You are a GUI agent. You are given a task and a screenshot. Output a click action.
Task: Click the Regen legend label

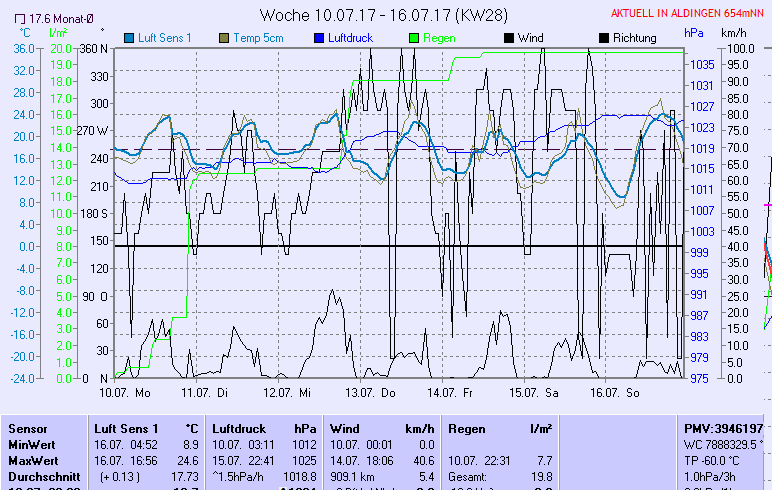pyautogui.click(x=439, y=38)
